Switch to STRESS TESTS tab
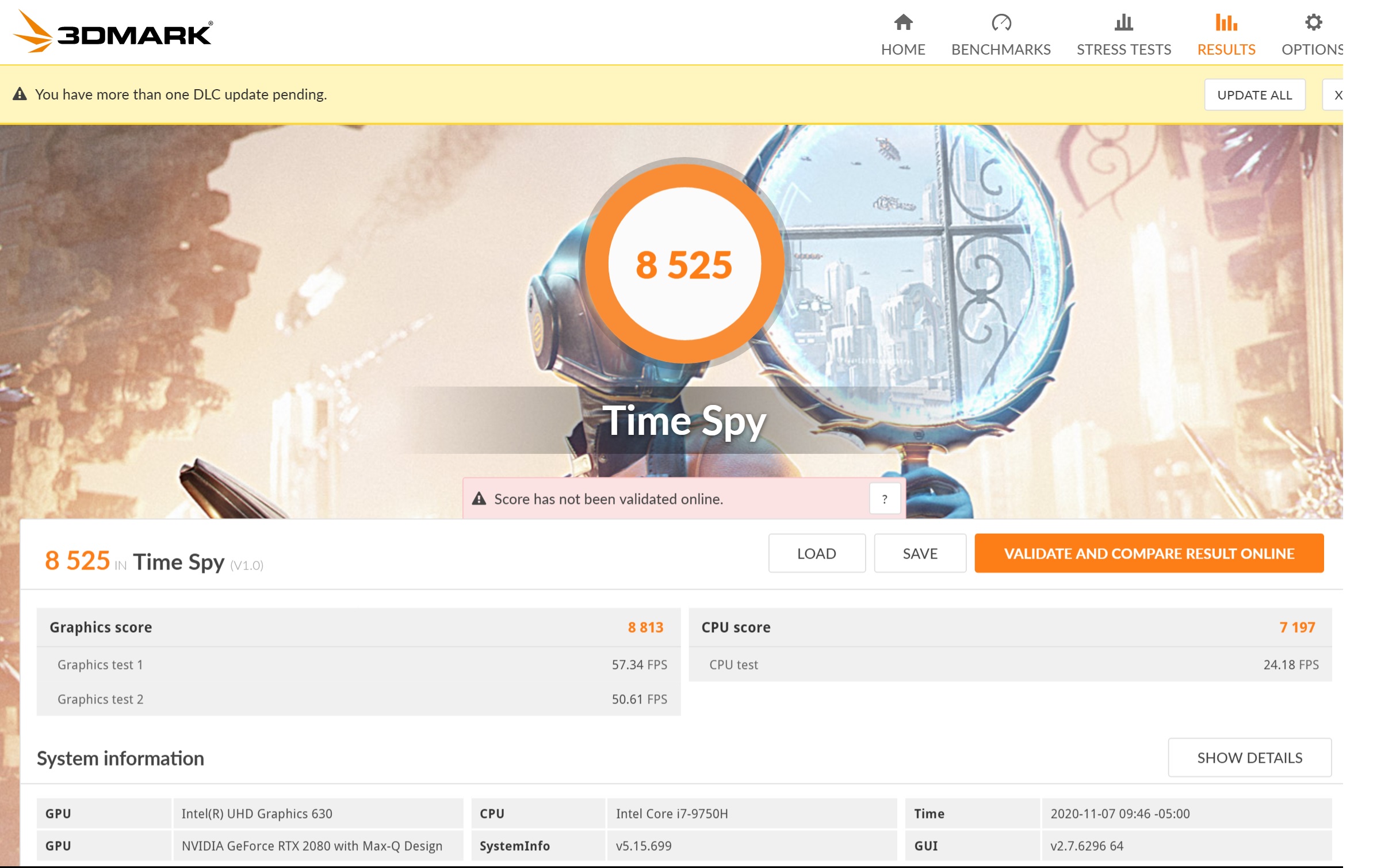1377x868 pixels. coord(1123,35)
